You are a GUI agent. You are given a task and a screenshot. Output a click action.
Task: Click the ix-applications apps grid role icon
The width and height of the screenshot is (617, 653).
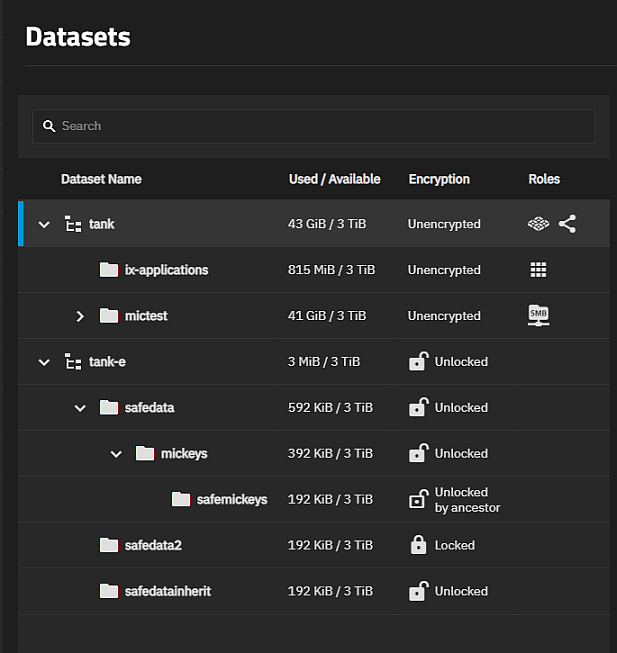pyautogui.click(x=538, y=269)
